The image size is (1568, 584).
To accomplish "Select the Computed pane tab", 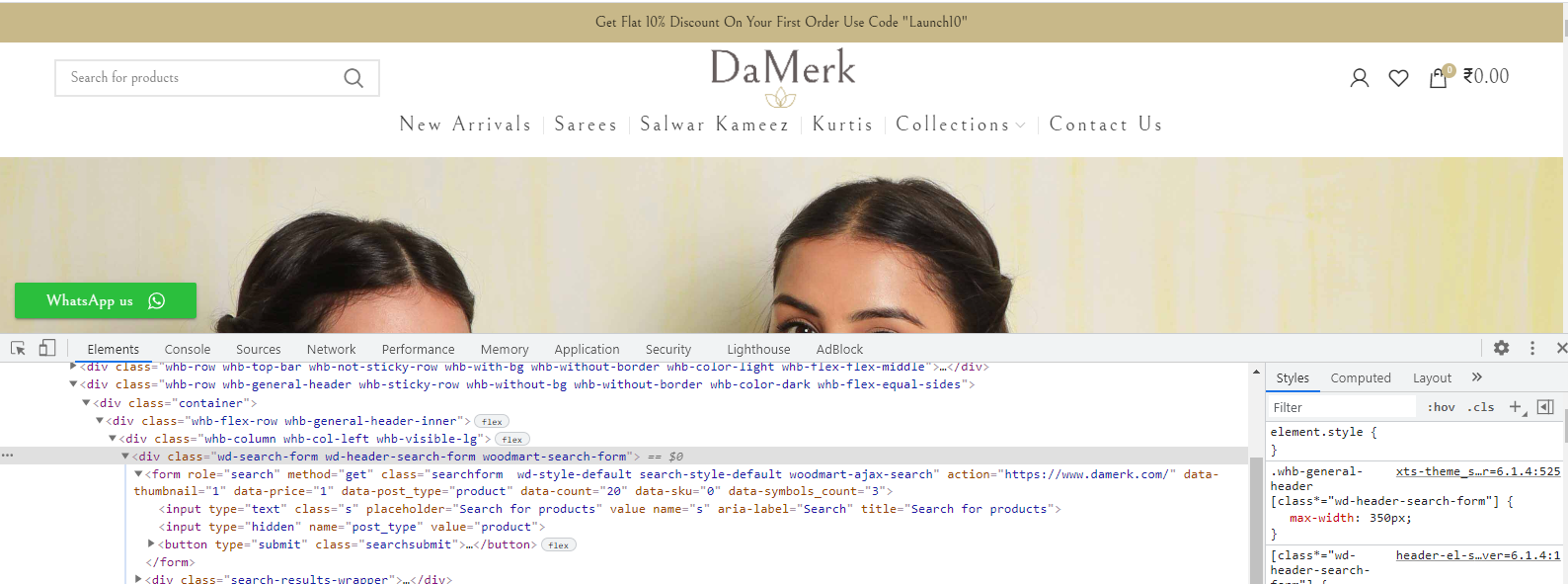I will pos(1361,377).
